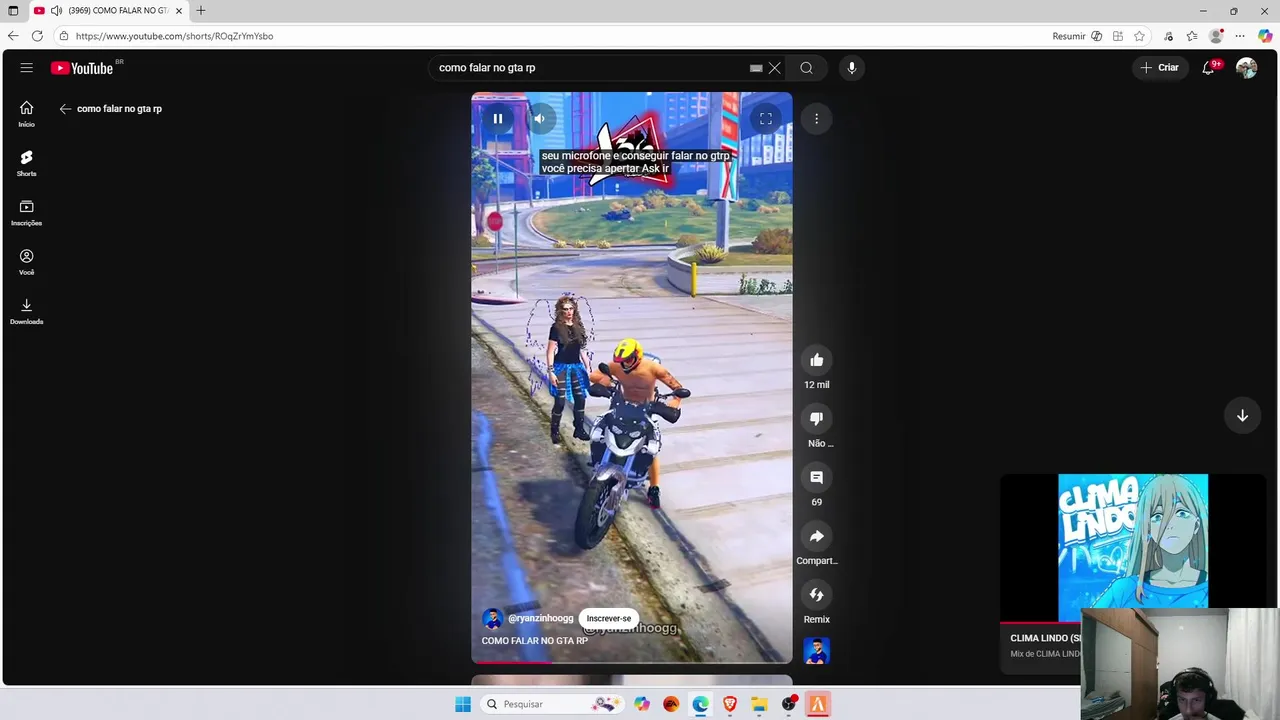Viewport: 1280px width, 720px height.
Task: Enter fullscreen for the Short
Action: [x=766, y=118]
